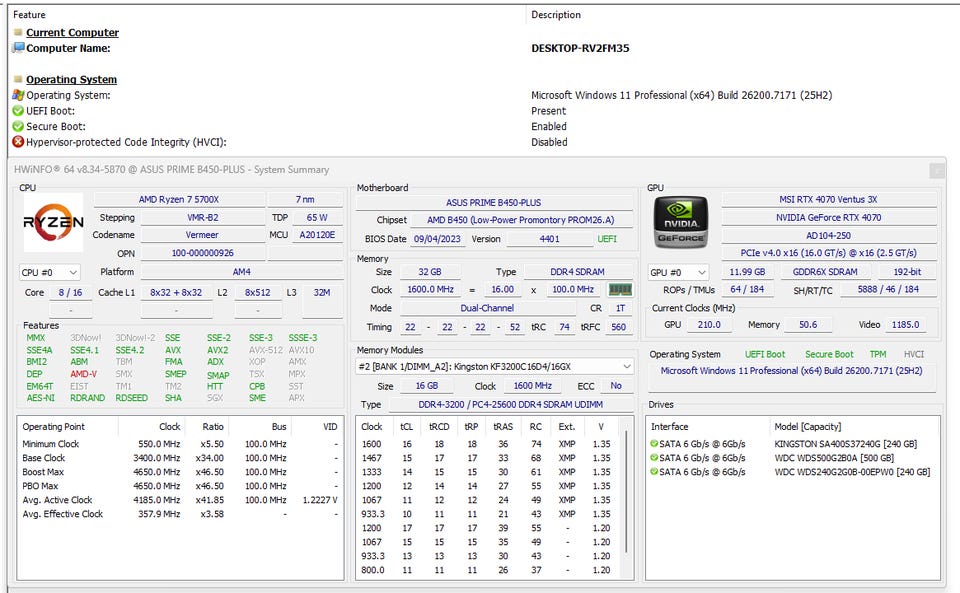This screenshot has width=960, height=593.
Task: Select the Current Computer tree heading
Action: click(72, 33)
